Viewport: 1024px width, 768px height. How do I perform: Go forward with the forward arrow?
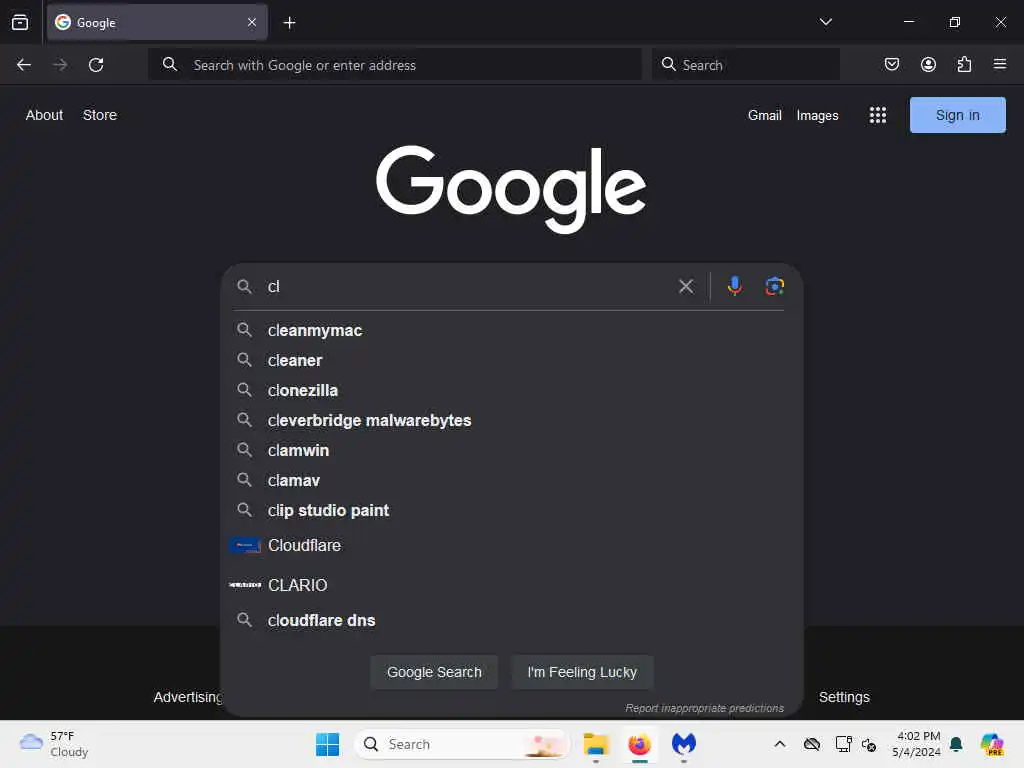[60, 65]
